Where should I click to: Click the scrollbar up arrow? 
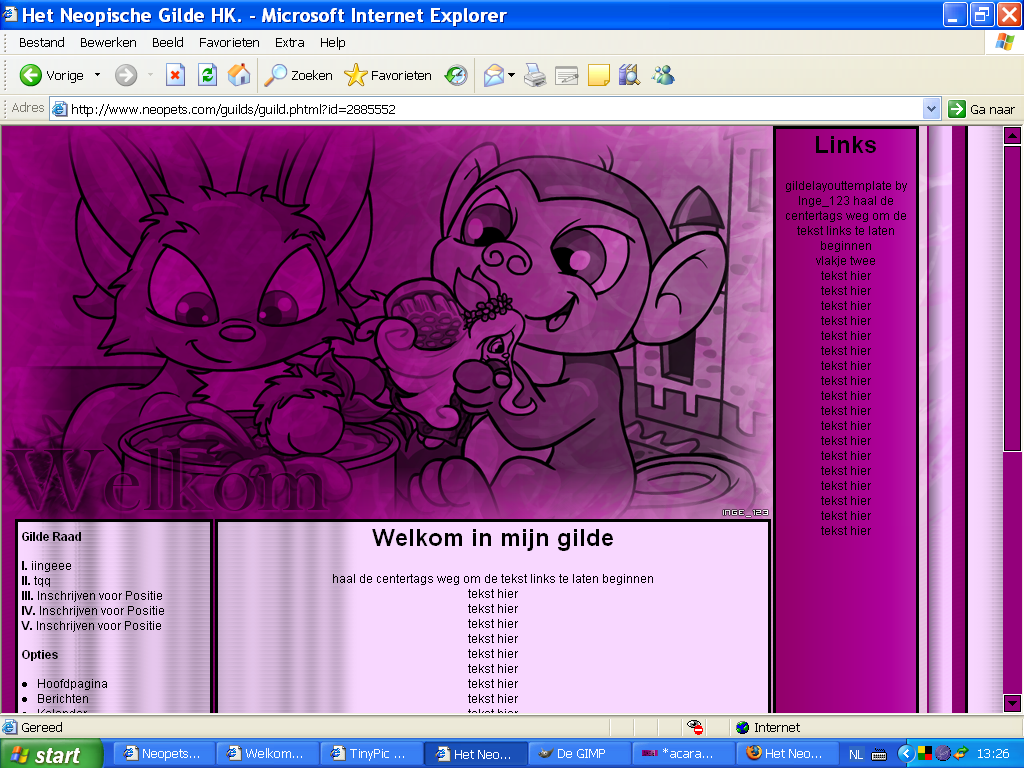(x=1012, y=135)
